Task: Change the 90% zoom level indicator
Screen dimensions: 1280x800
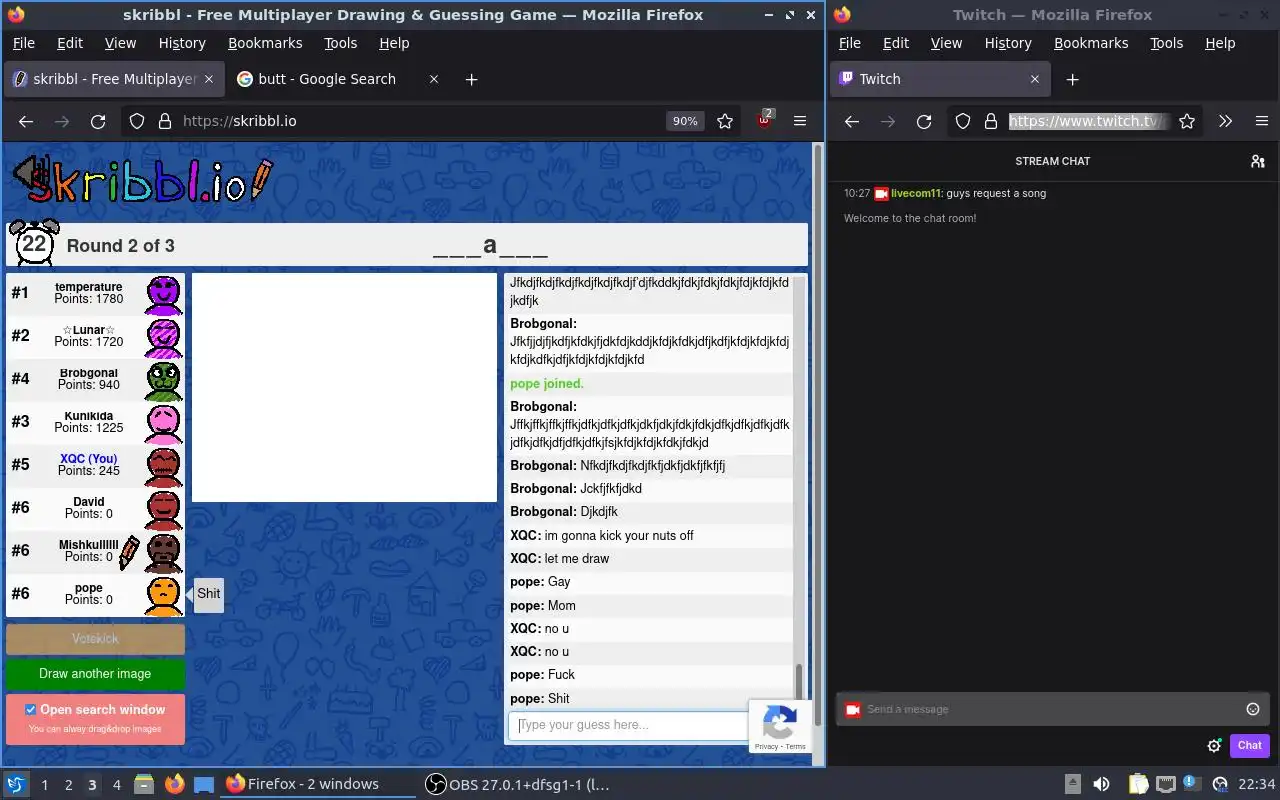Action: pos(685,121)
